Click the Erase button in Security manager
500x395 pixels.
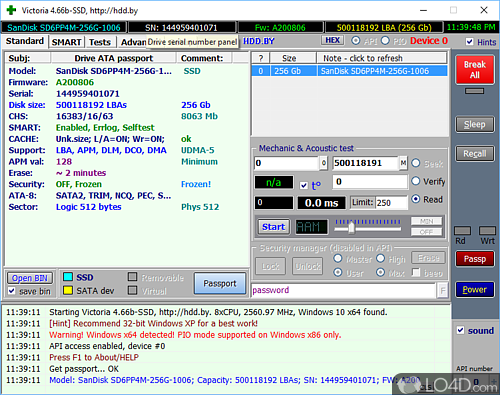(x=429, y=258)
